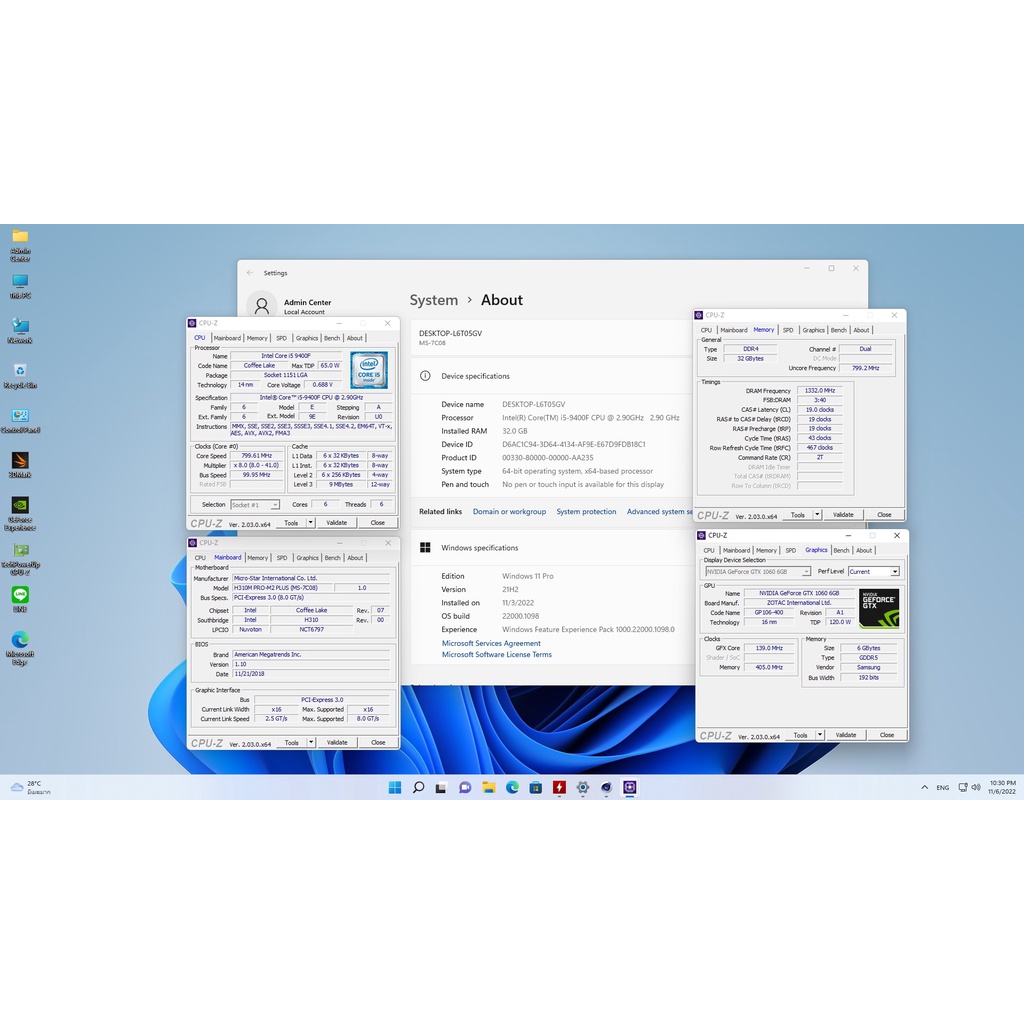This screenshot has height=1024, width=1024.
Task: Open the LINE desktop icon
Action: point(20,596)
